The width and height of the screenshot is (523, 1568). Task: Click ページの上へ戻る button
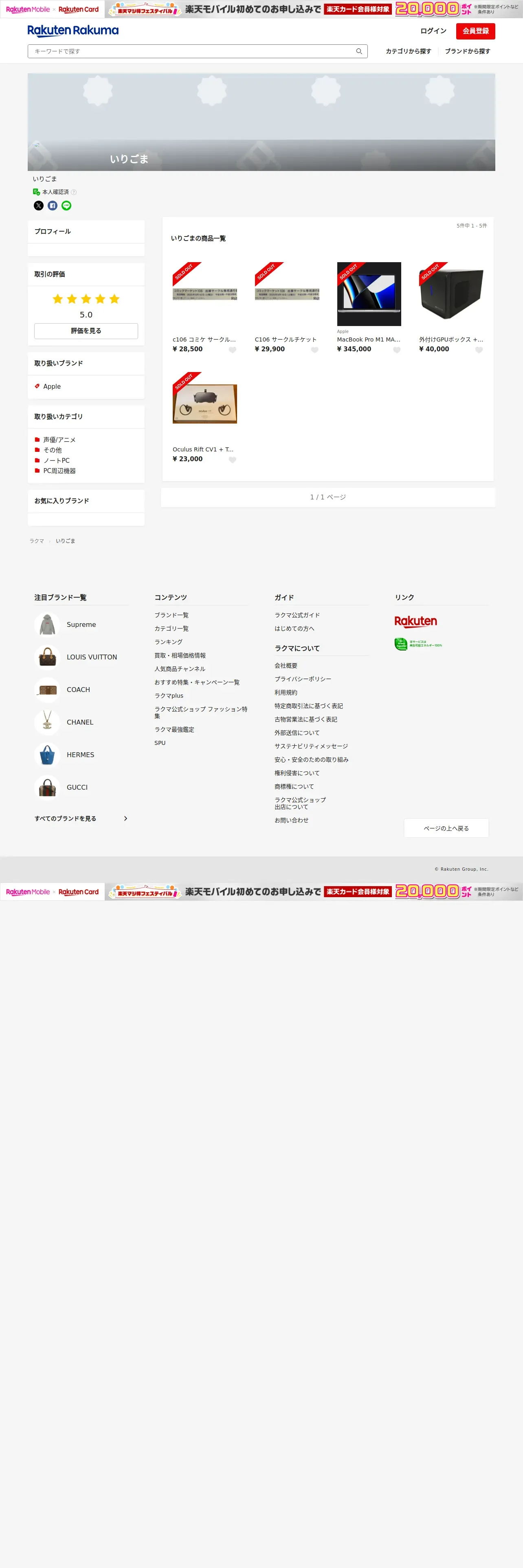tap(446, 828)
